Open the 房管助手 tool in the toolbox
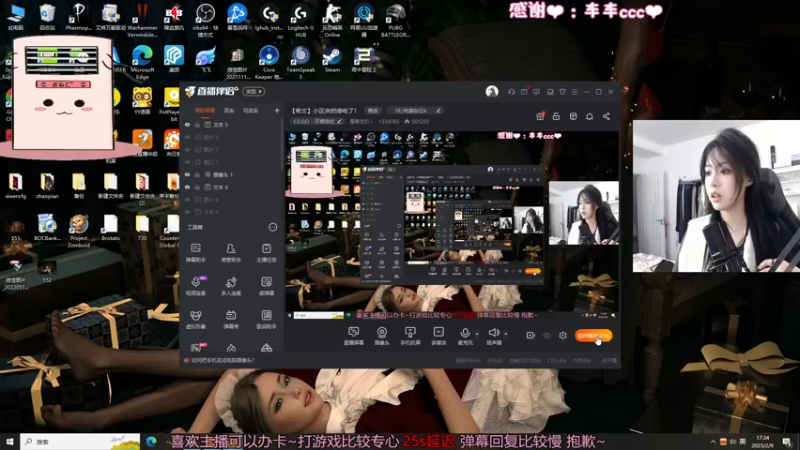This screenshot has height=450, width=800. (231, 253)
